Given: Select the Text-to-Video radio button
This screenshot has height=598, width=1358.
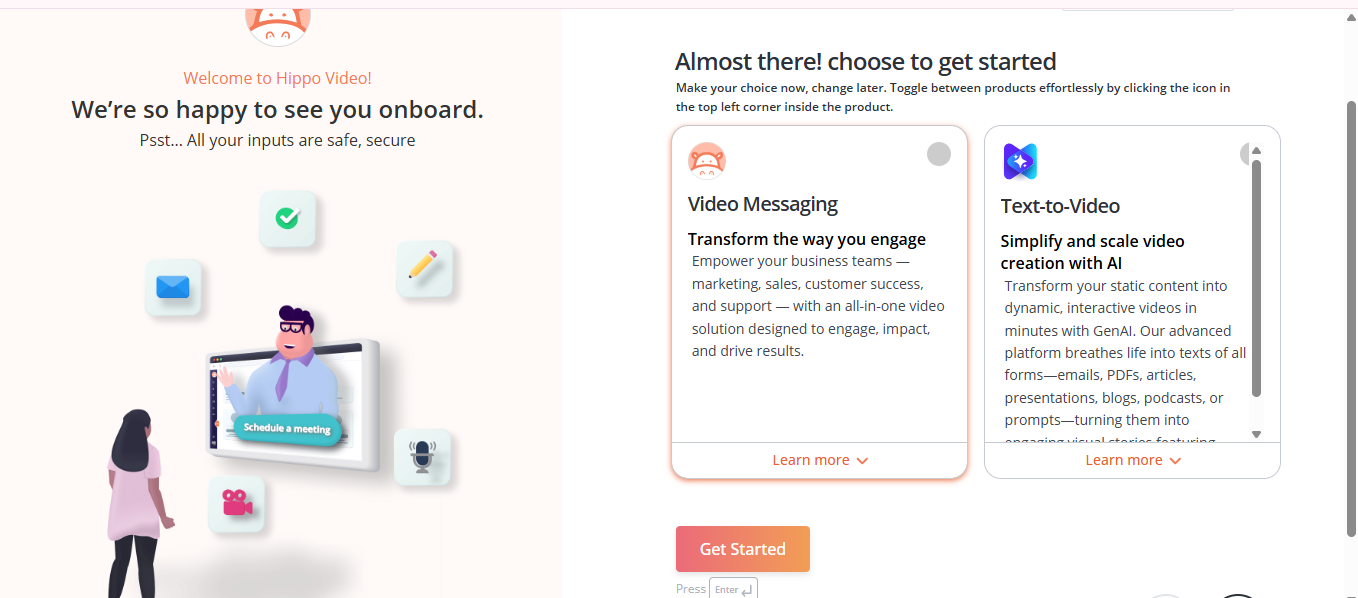Looking at the screenshot, I should [1246, 154].
